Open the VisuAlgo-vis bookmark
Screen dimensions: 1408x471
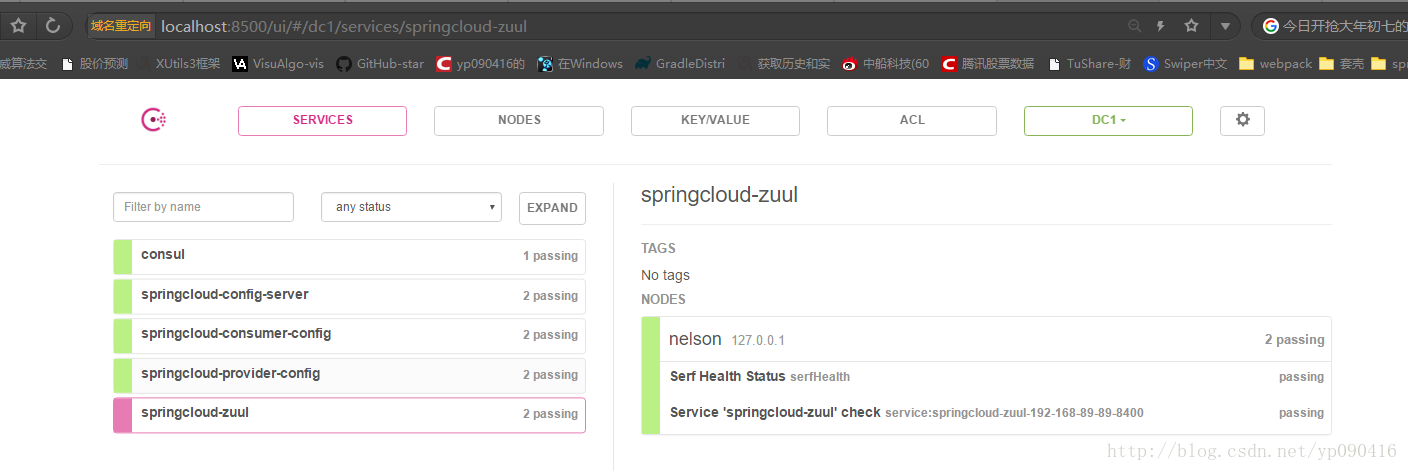tap(278, 64)
